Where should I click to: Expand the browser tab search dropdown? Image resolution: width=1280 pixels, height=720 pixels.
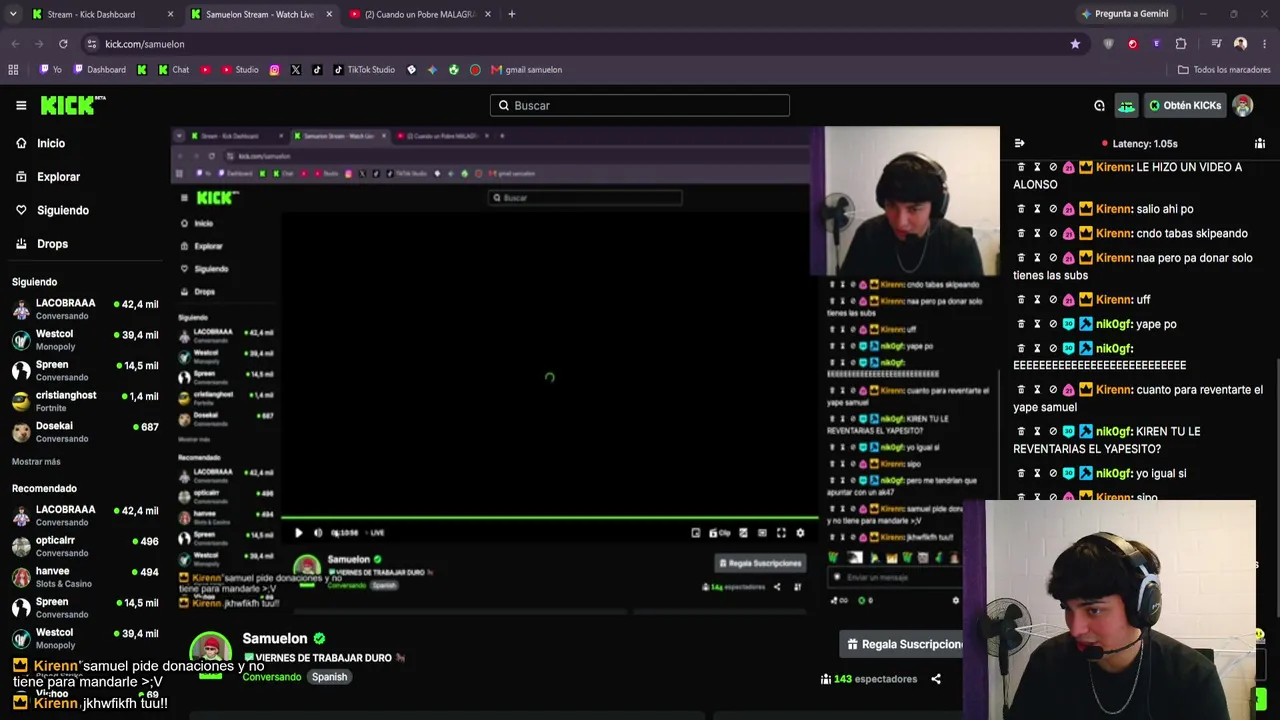(x=13, y=14)
